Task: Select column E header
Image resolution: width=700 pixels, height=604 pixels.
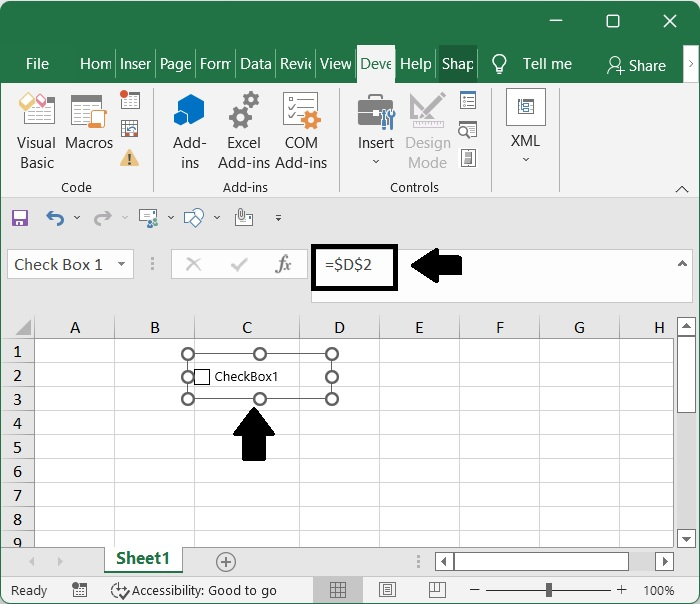Action: coord(419,327)
